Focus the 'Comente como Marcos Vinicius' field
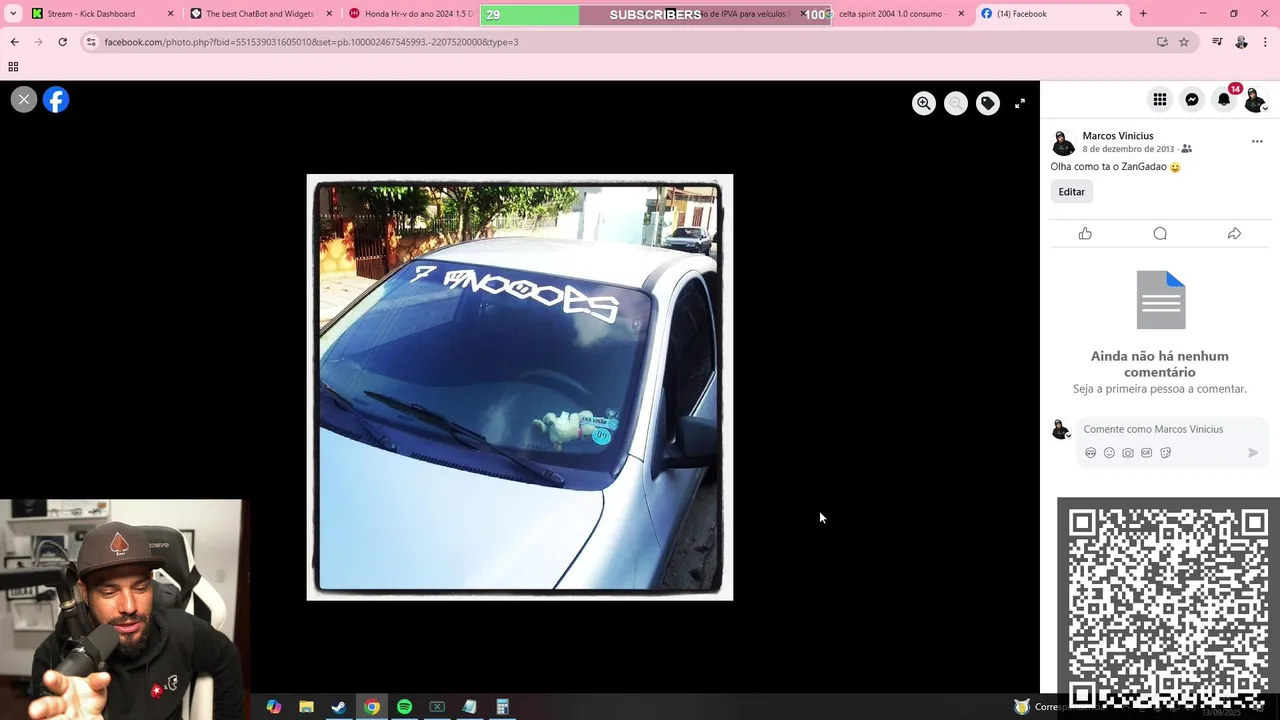1280x720 pixels. pyautogui.click(x=1172, y=429)
